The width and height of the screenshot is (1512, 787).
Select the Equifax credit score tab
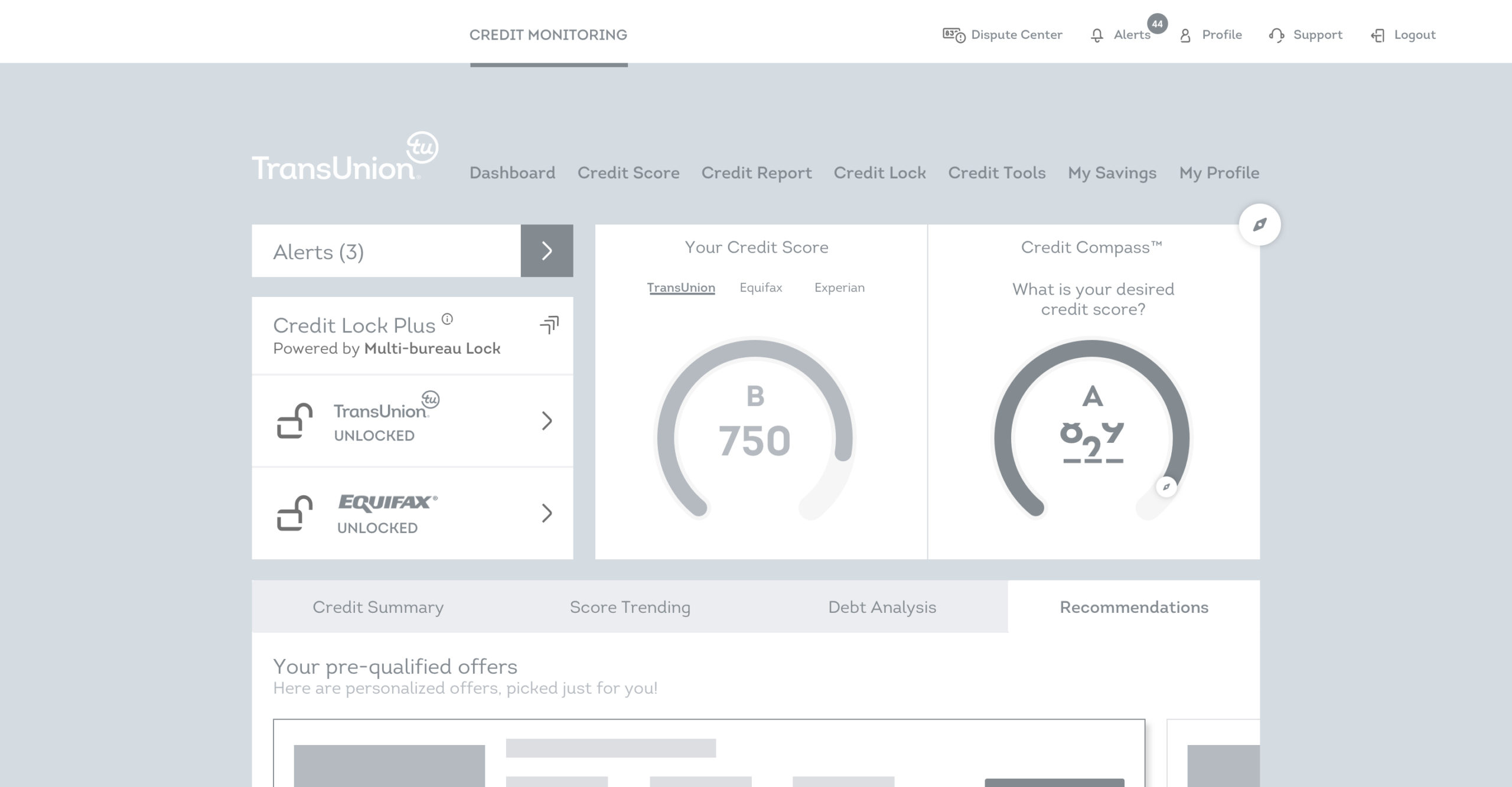(761, 288)
